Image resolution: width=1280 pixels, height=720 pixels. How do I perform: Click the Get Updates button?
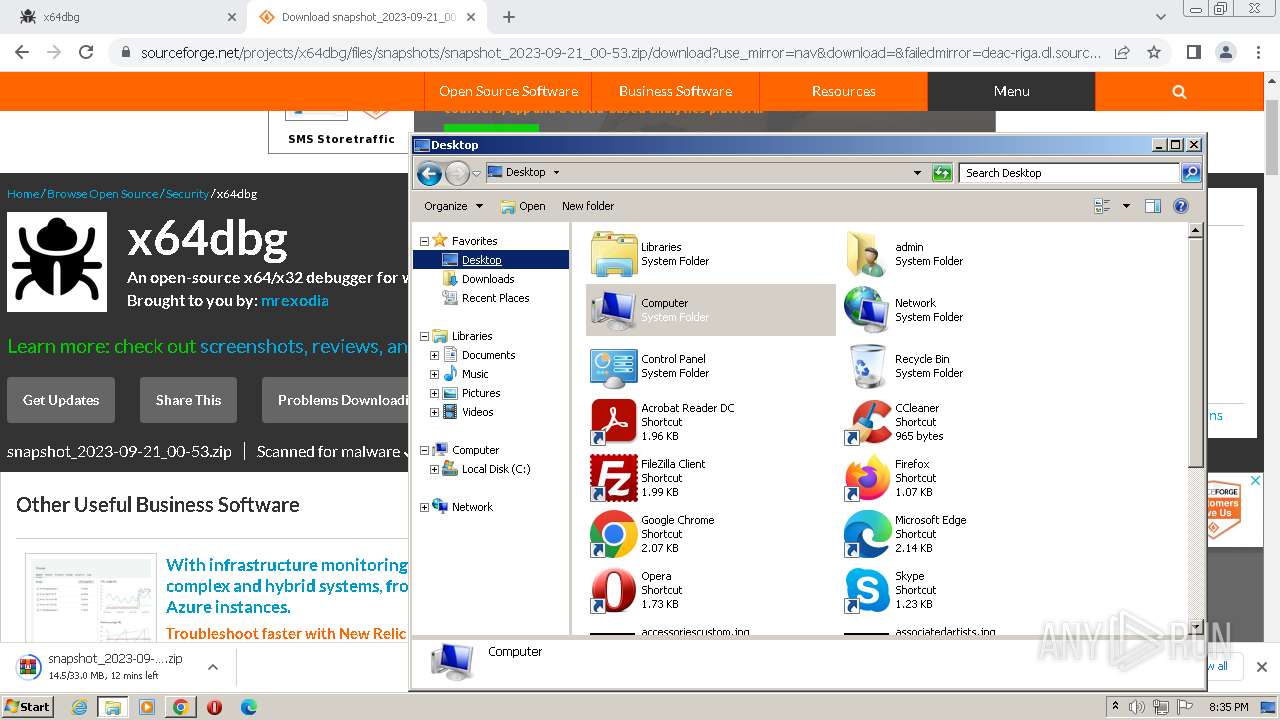61,400
